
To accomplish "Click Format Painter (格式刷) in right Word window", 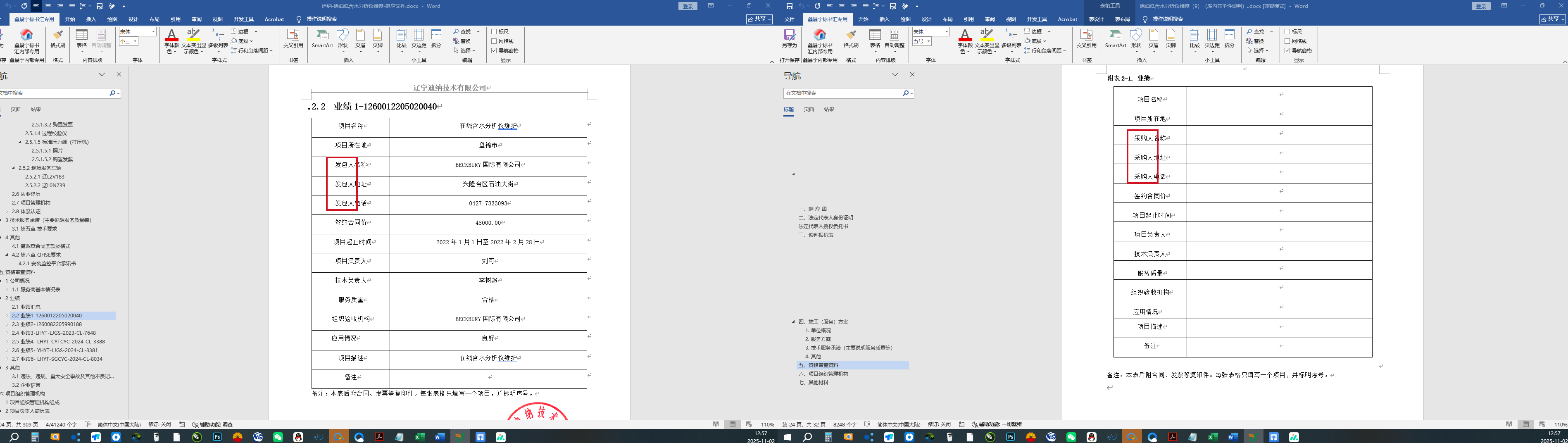I will pos(851,39).
